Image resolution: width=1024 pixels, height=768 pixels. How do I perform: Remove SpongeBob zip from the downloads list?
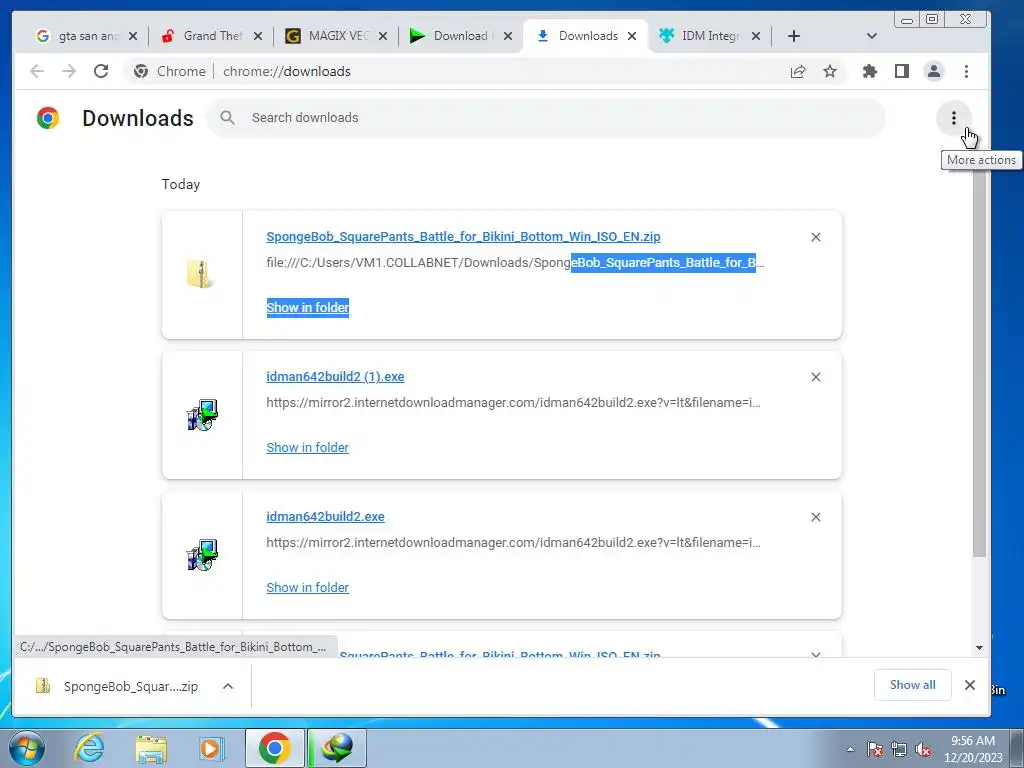pyautogui.click(x=816, y=237)
